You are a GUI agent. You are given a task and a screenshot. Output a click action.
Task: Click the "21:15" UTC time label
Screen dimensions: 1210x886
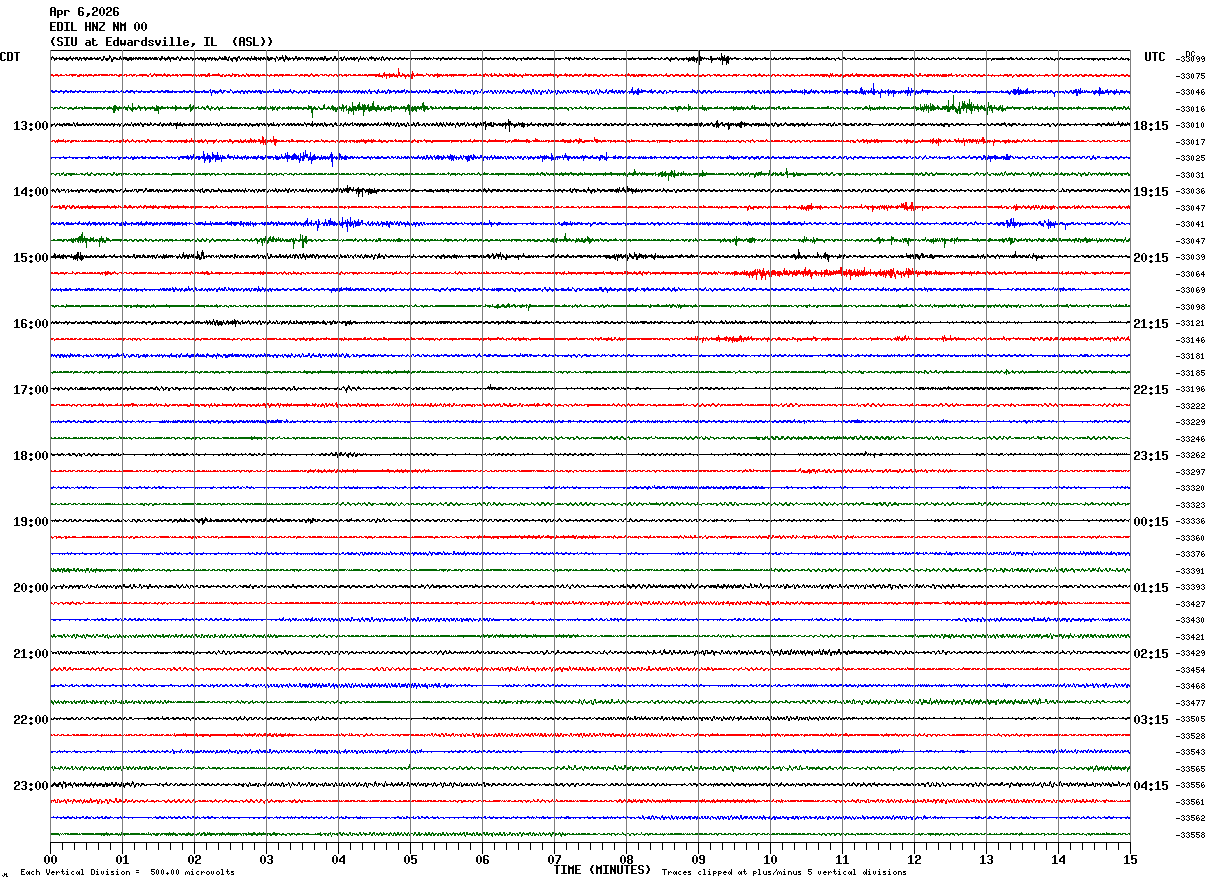click(1151, 324)
